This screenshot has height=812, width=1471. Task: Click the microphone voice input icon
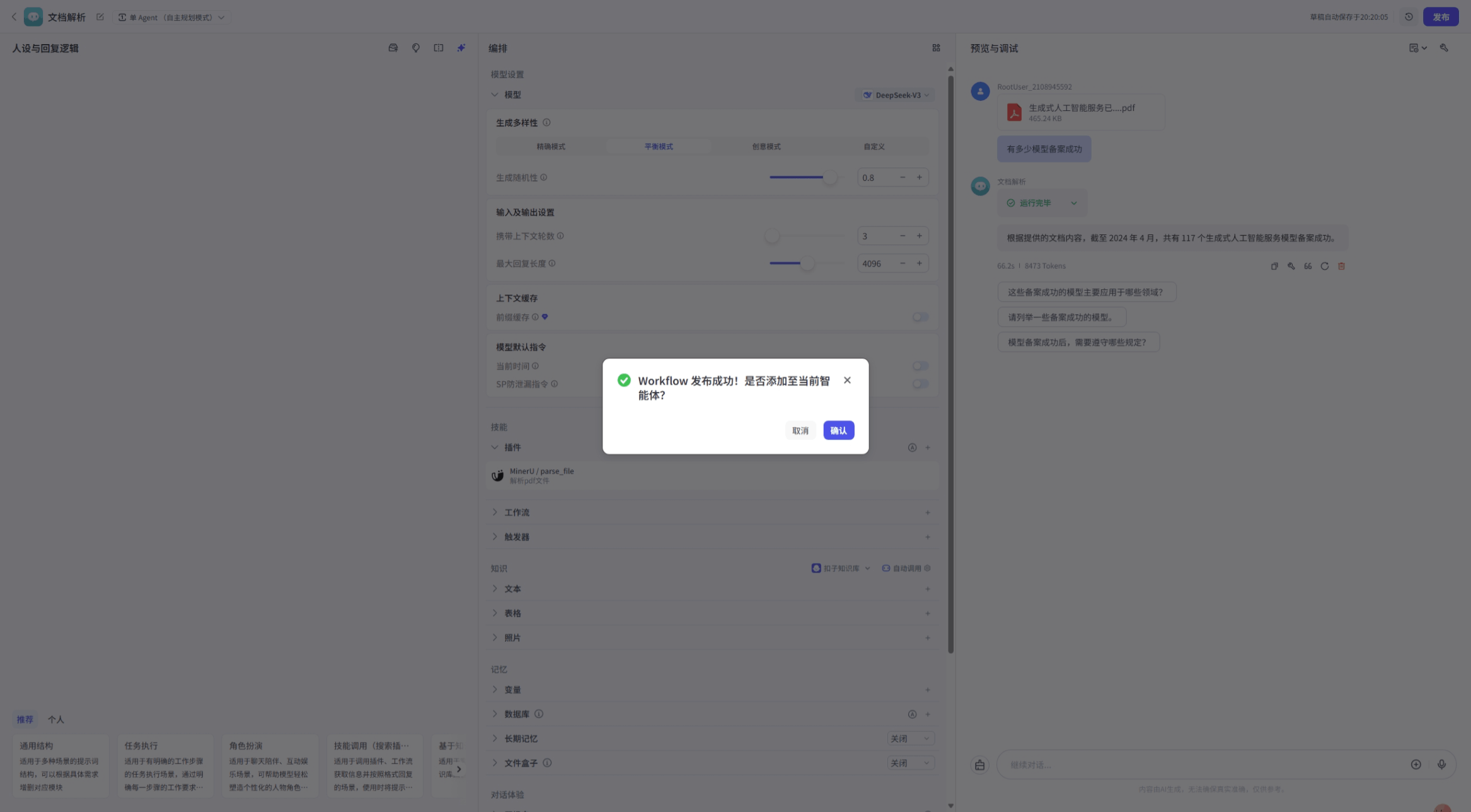[1441, 764]
